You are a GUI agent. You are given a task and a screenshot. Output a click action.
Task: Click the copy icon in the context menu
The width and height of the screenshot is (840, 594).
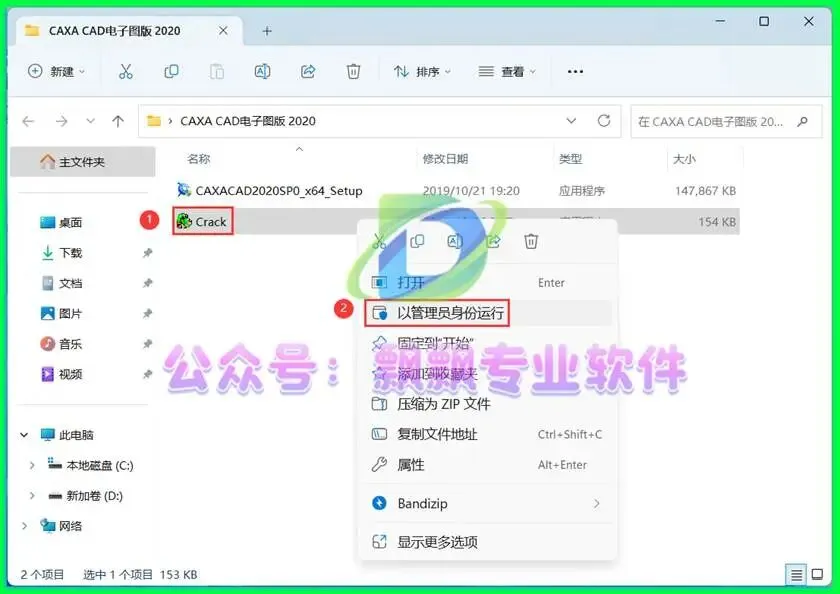click(x=417, y=241)
